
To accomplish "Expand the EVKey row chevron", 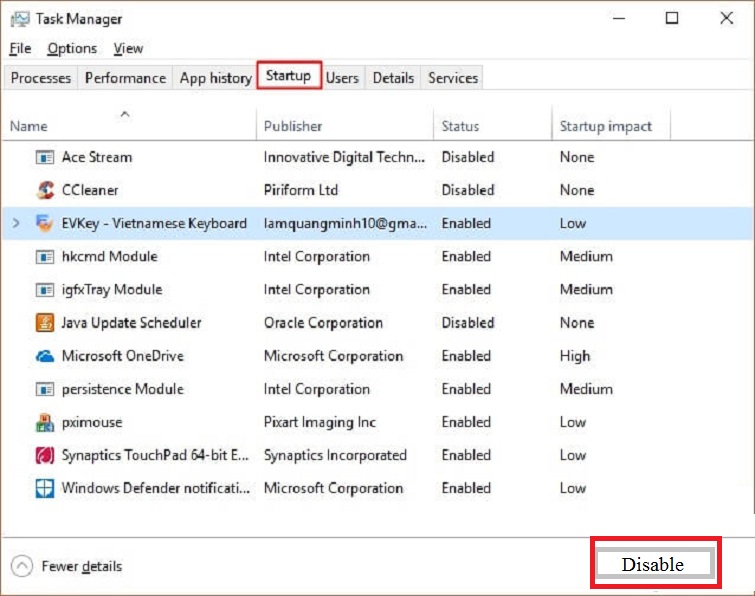I will tap(16, 223).
